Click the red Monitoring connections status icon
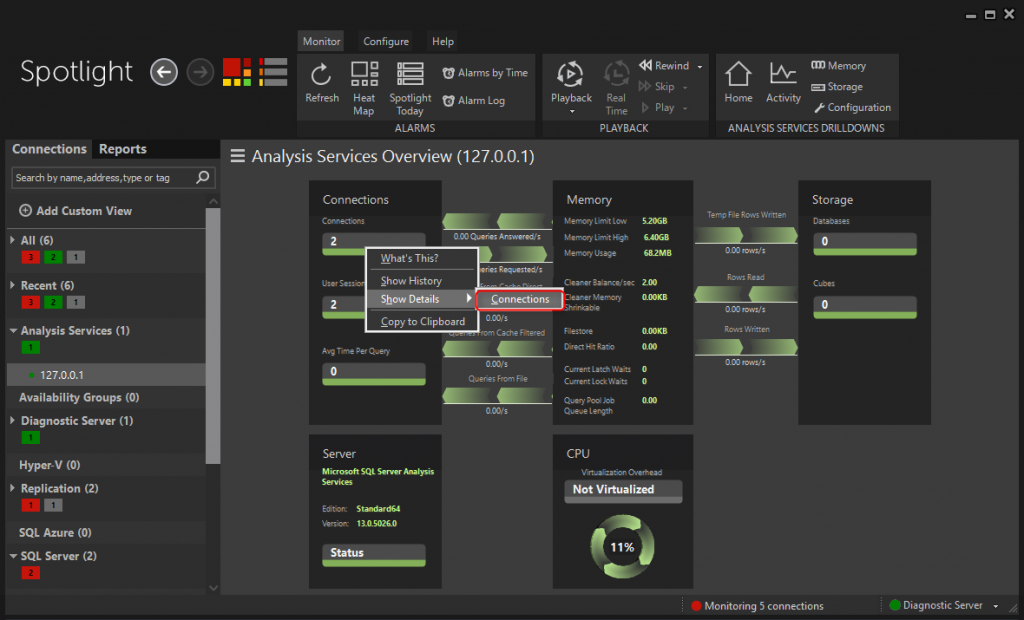The width and height of the screenshot is (1024, 620). (696, 606)
